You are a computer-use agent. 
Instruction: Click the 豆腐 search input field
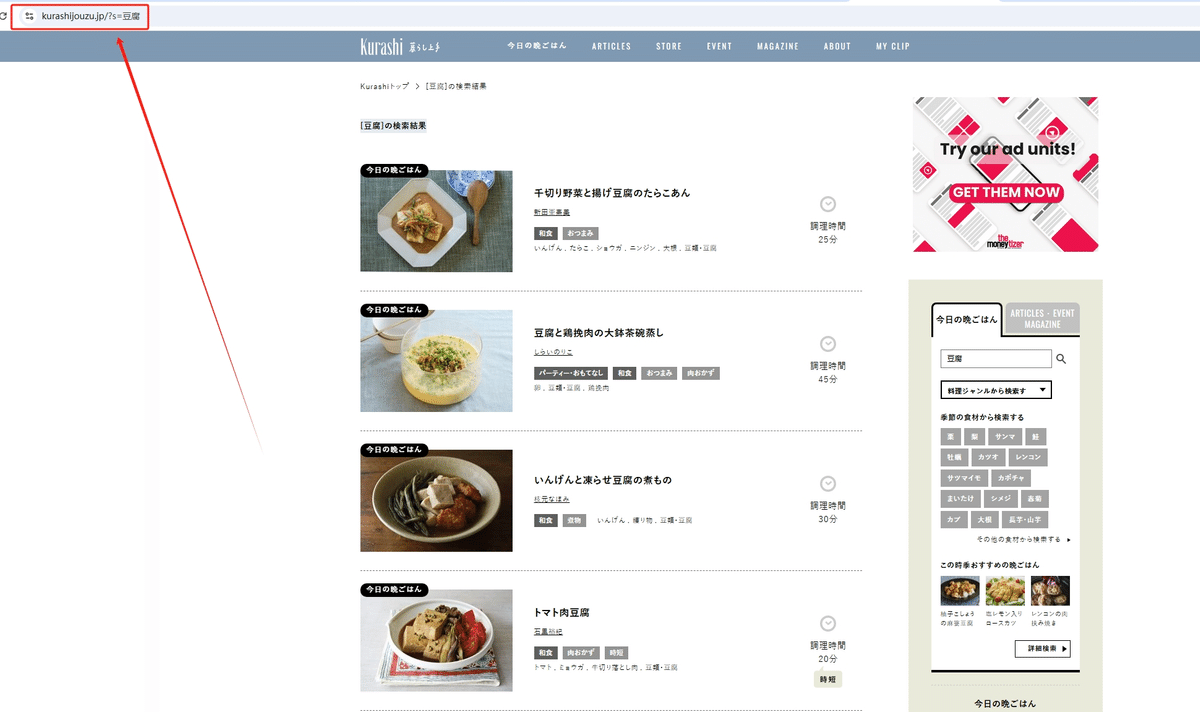996,358
